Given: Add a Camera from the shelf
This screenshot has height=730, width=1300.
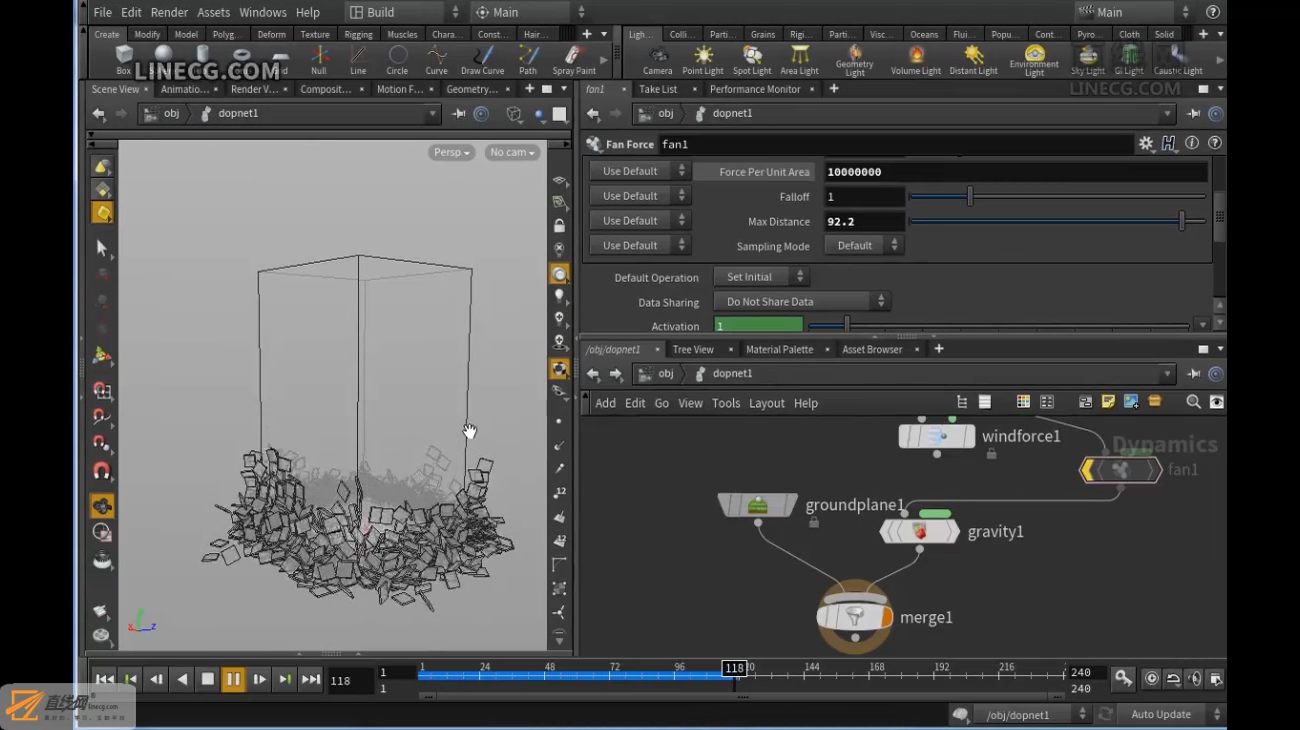Looking at the screenshot, I should click(x=657, y=59).
